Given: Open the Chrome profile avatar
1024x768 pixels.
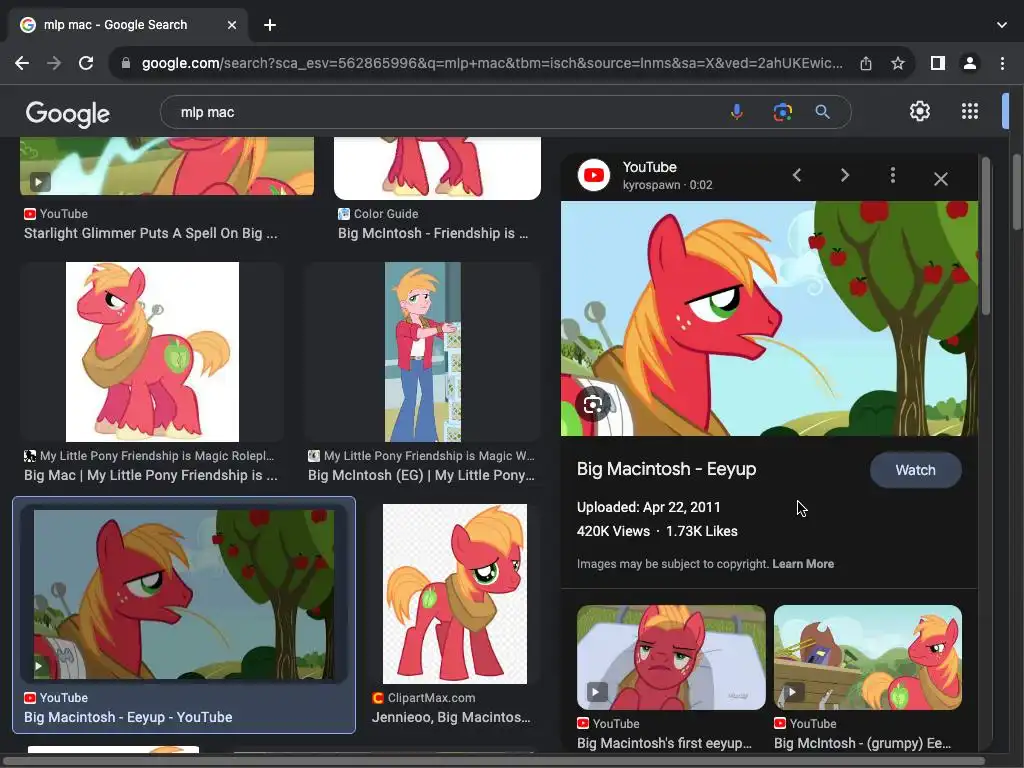Looking at the screenshot, I should coord(970,63).
